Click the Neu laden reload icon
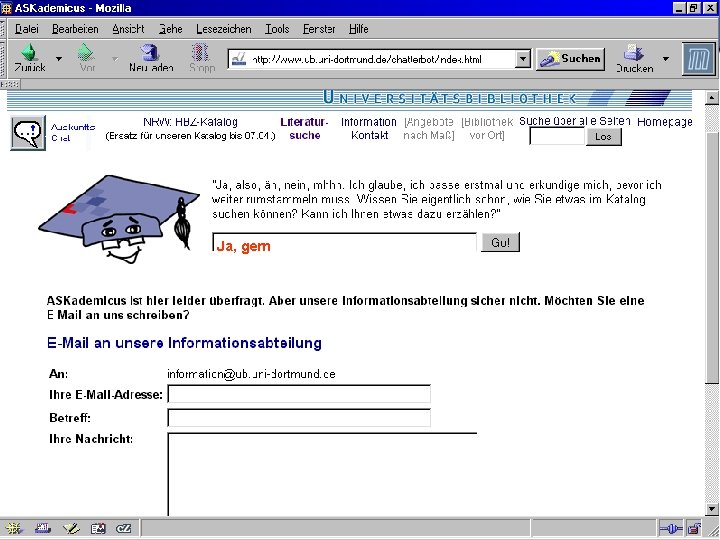 150,53
